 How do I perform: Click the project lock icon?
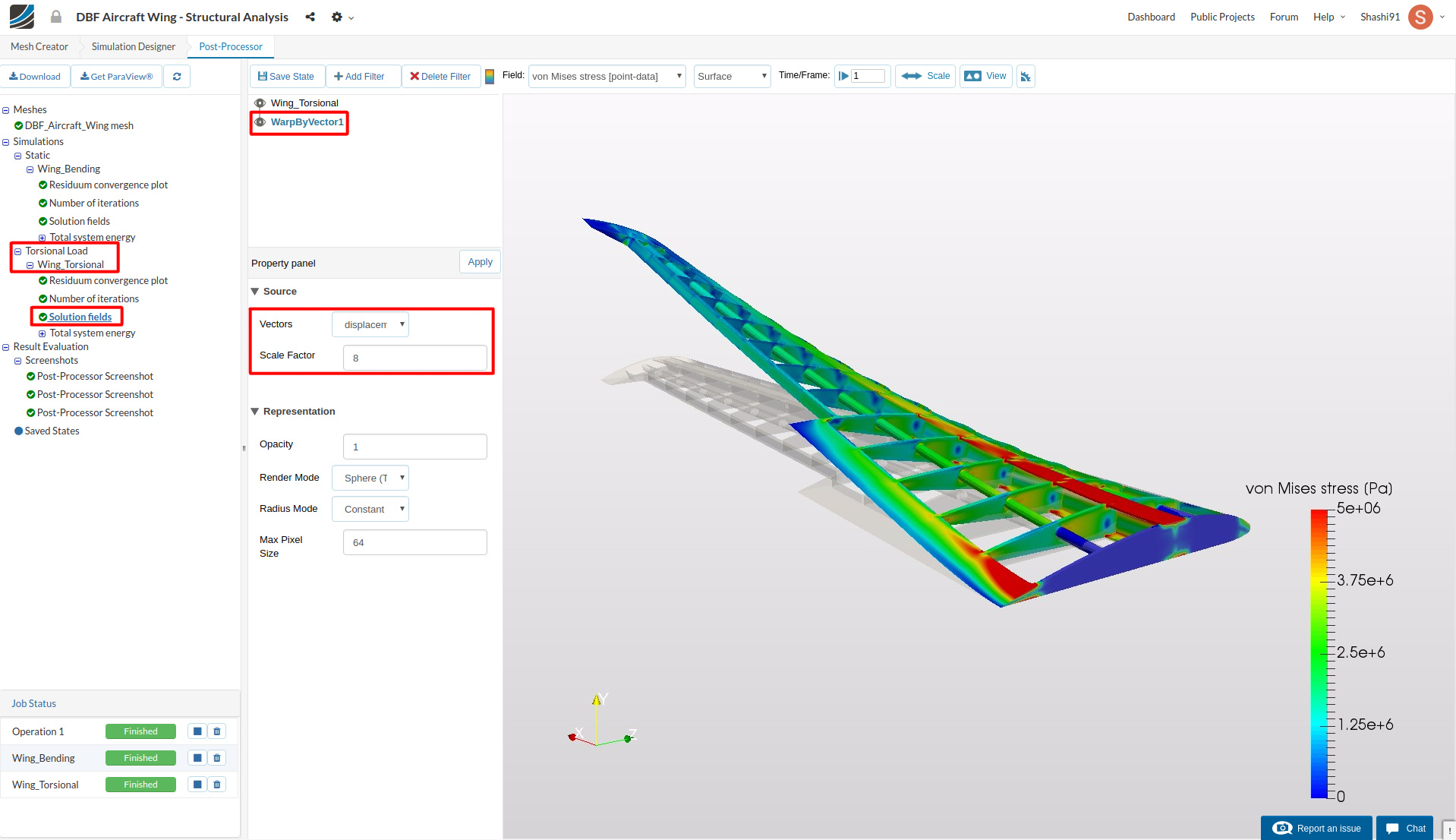click(56, 17)
